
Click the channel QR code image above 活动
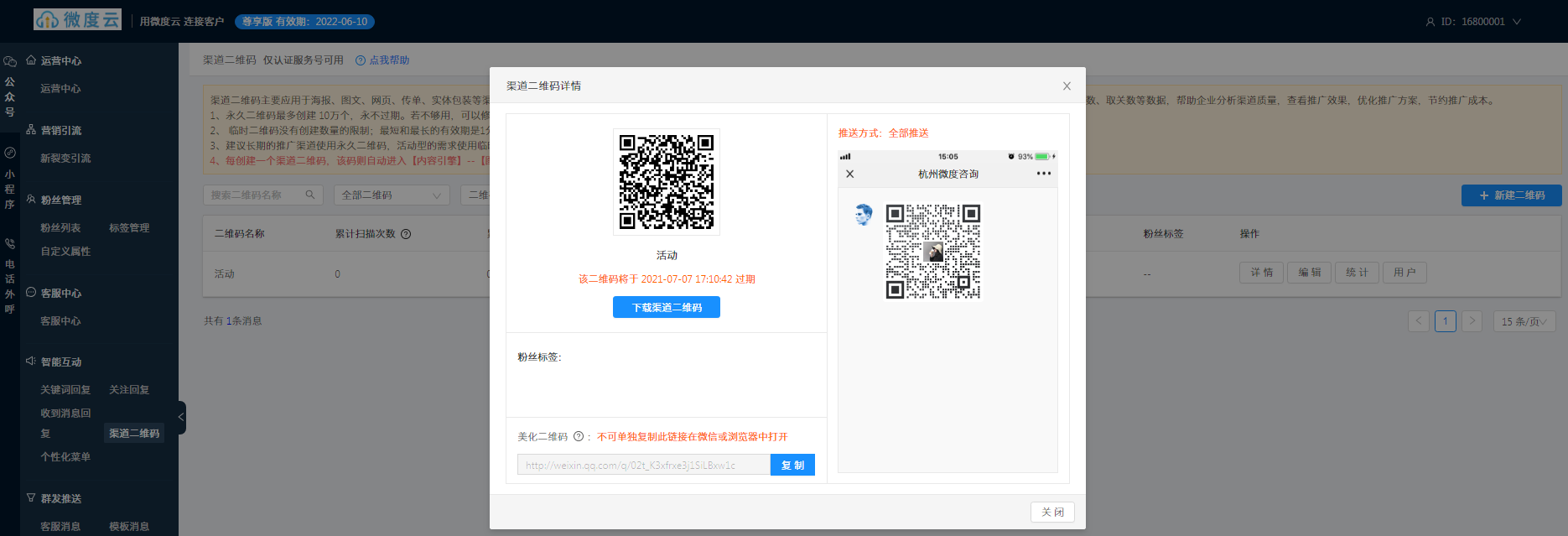click(667, 182)
